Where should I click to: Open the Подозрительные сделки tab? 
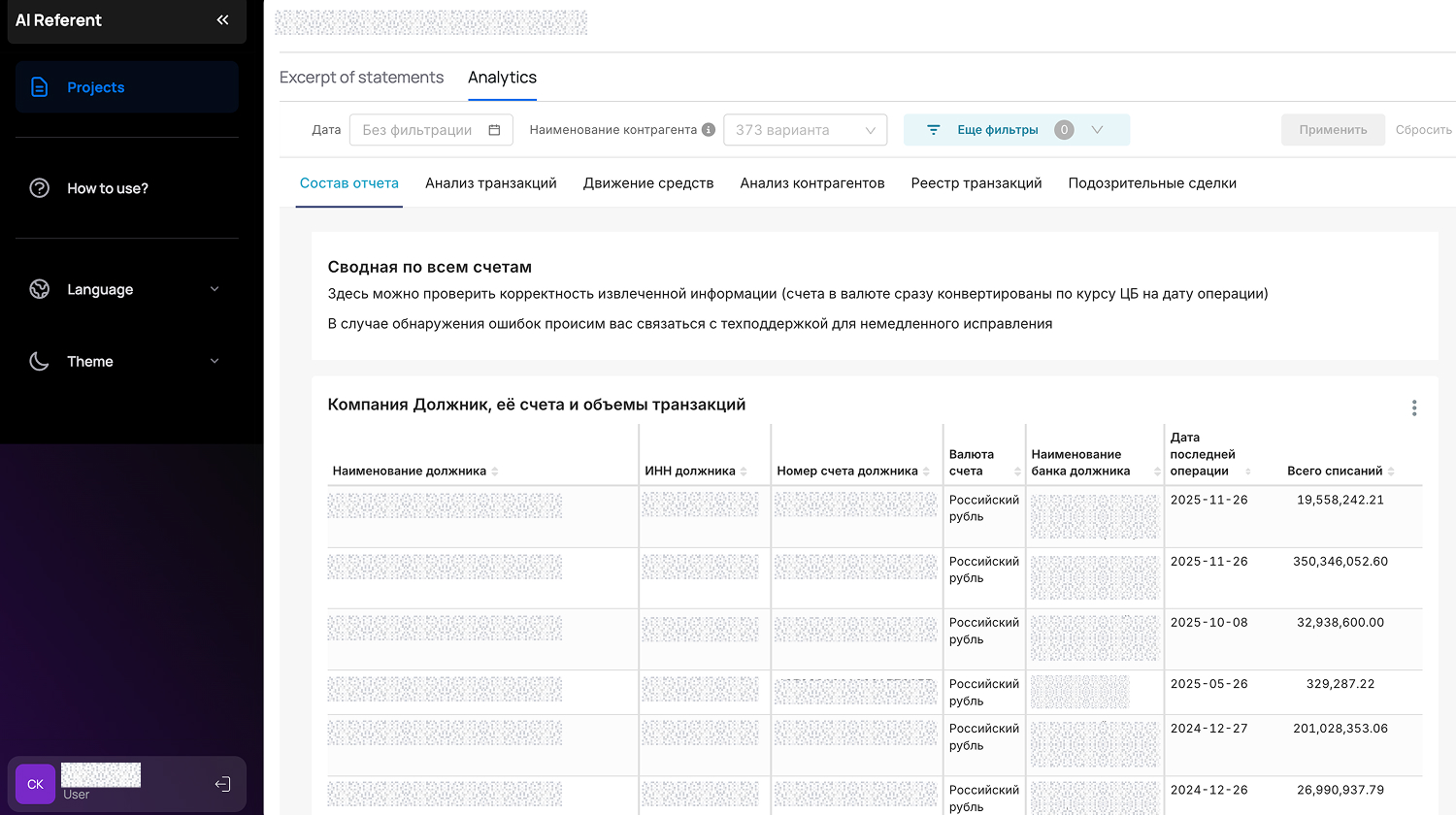1152,182
